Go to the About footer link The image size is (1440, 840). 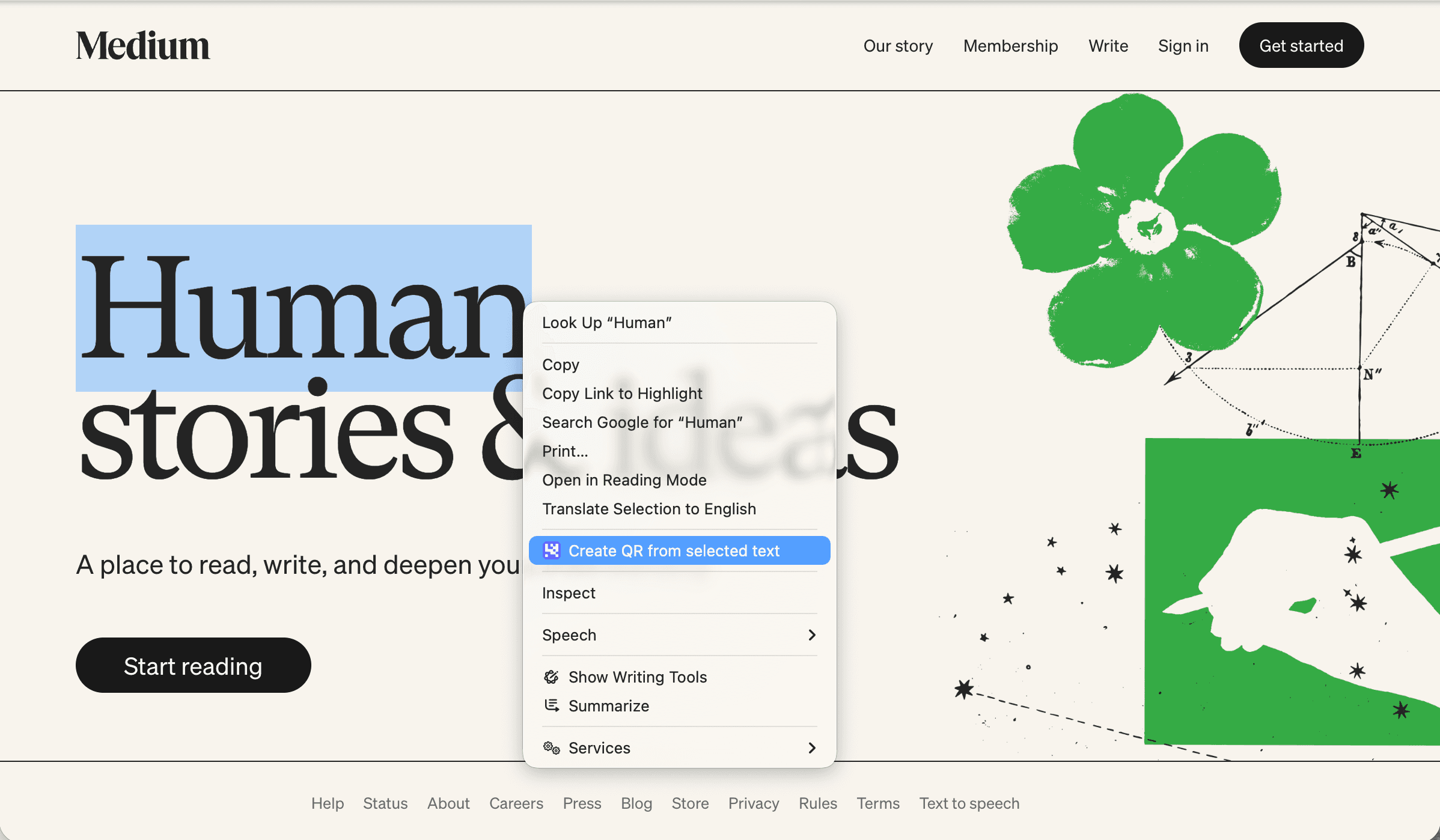pos(448,803)
